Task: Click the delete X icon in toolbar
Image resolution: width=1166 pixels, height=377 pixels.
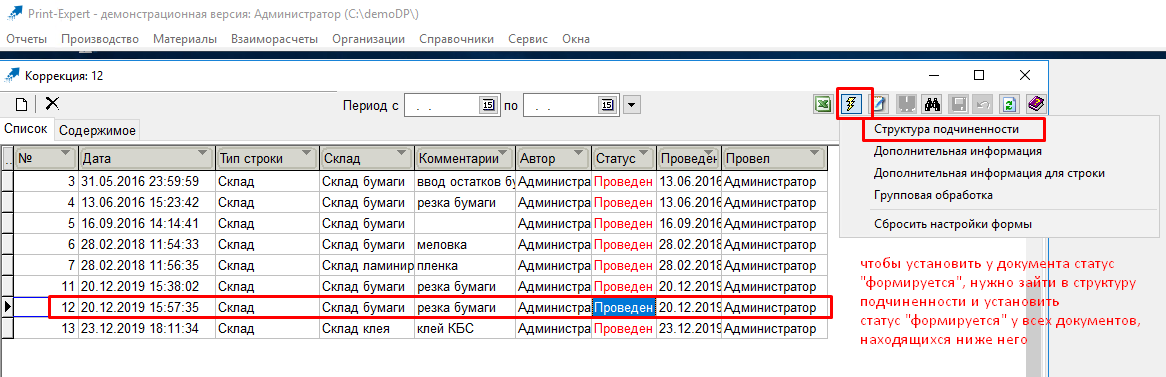Action: click(x=52, y=104)
